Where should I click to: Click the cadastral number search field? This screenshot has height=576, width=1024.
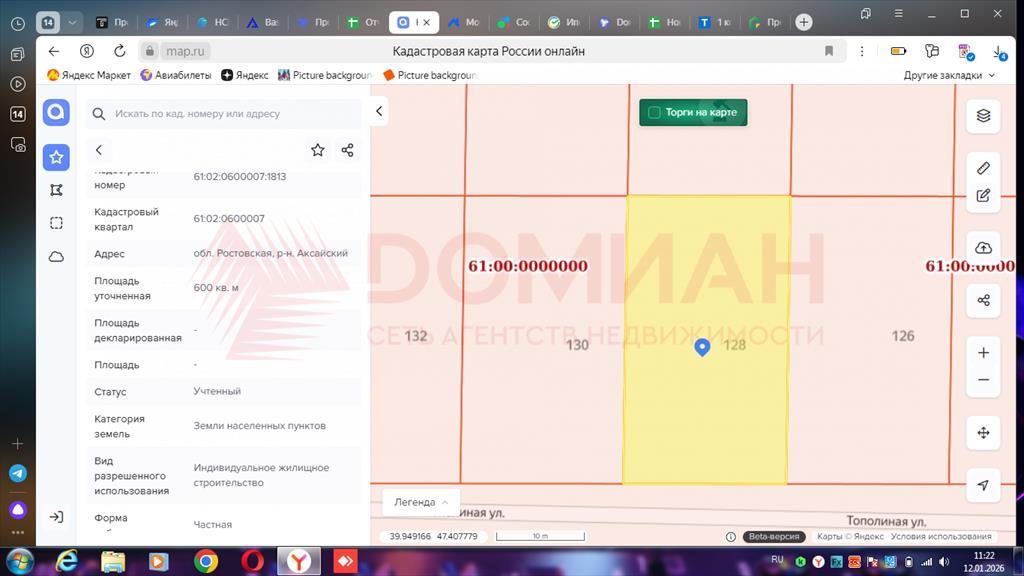[230, 114]
